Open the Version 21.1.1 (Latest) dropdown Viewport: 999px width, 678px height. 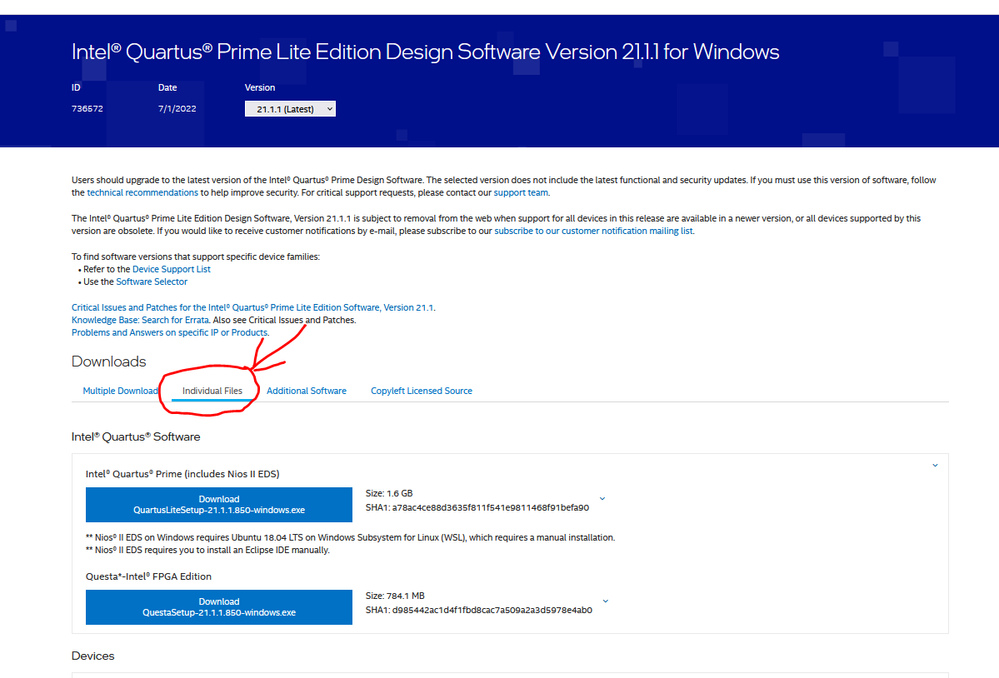coord(290,109)
